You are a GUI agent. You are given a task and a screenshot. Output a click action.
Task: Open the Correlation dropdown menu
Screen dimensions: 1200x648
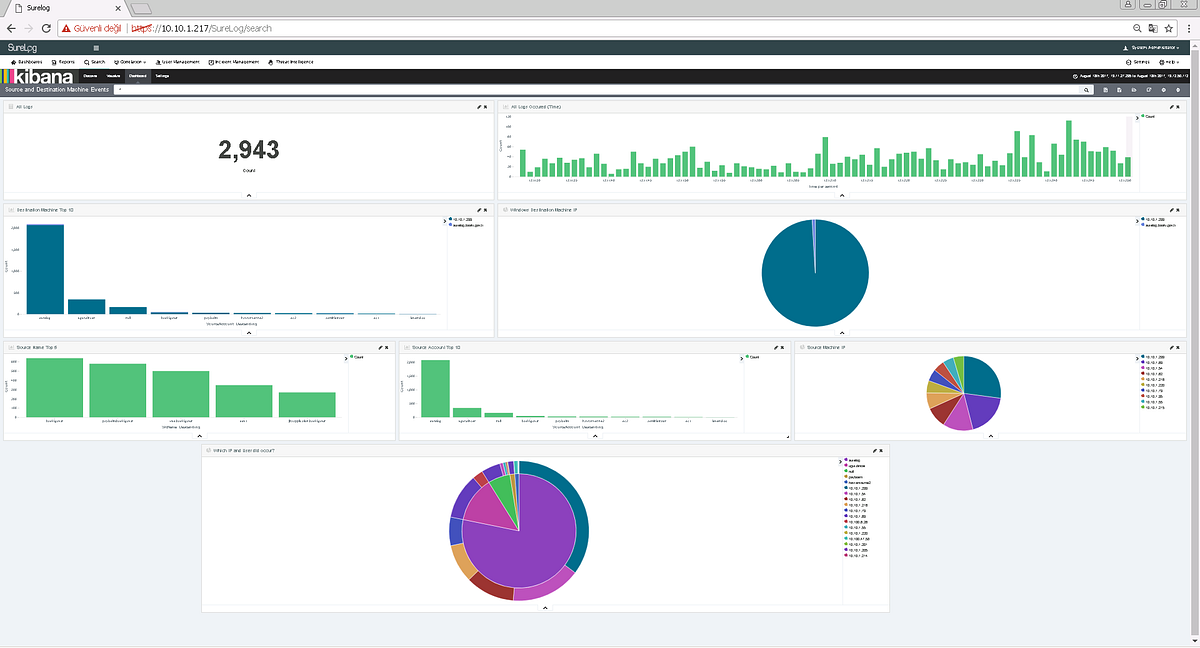(130, 62)
